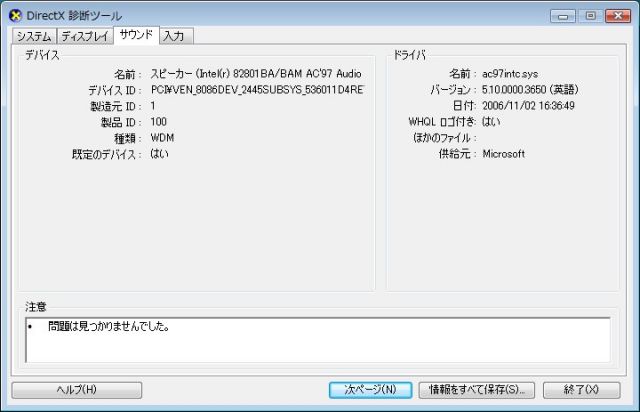
Task: Maximize the DirectX 診断ツール window
Action: pyautogui.click(x=589, y=15)
